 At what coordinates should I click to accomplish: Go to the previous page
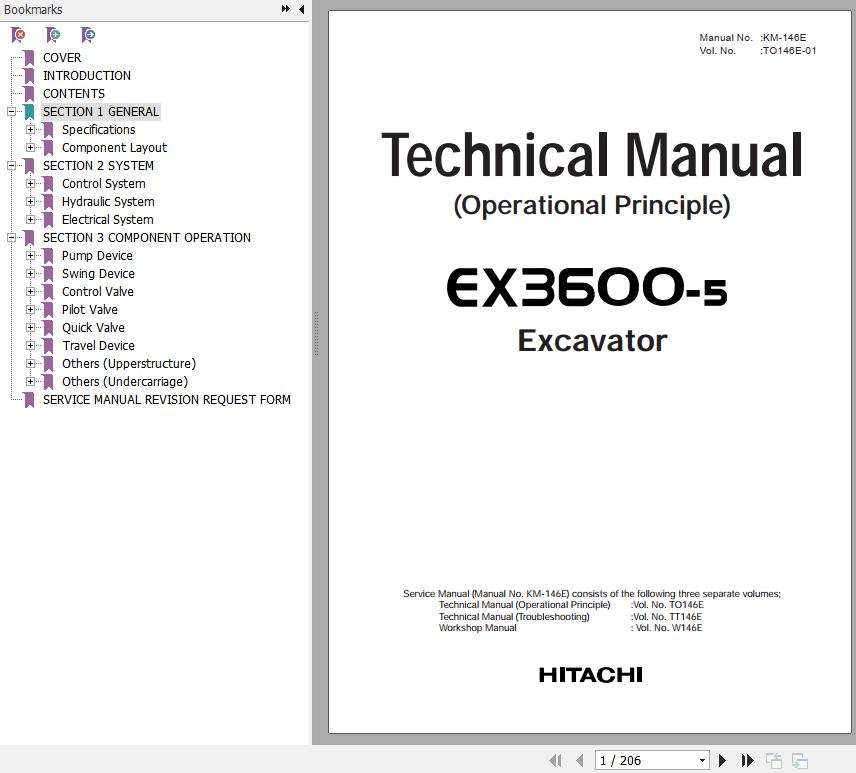pos(580,760)
